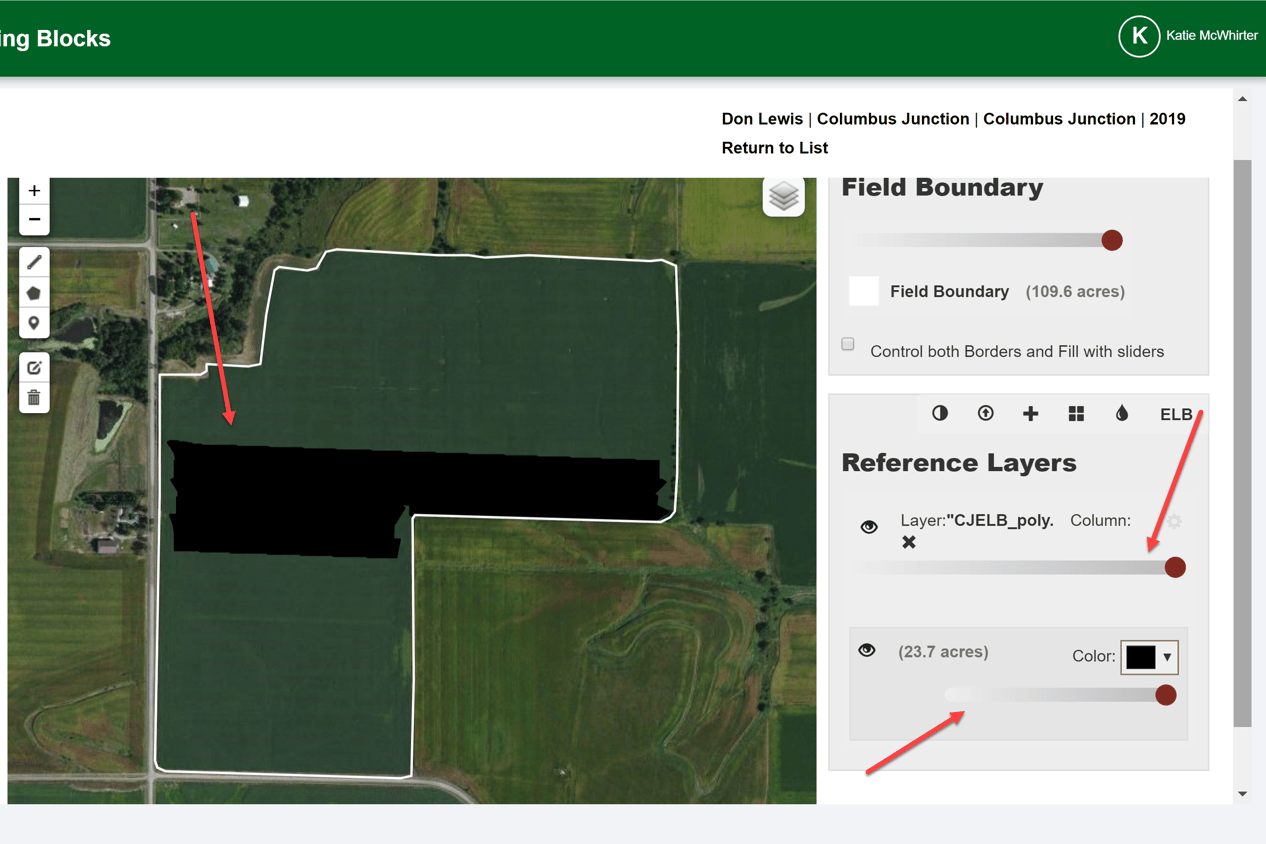Toggle visibility of 23.7 acres polygon
1266x844 pixels.
pyautogui.click(x=867, y=651)
